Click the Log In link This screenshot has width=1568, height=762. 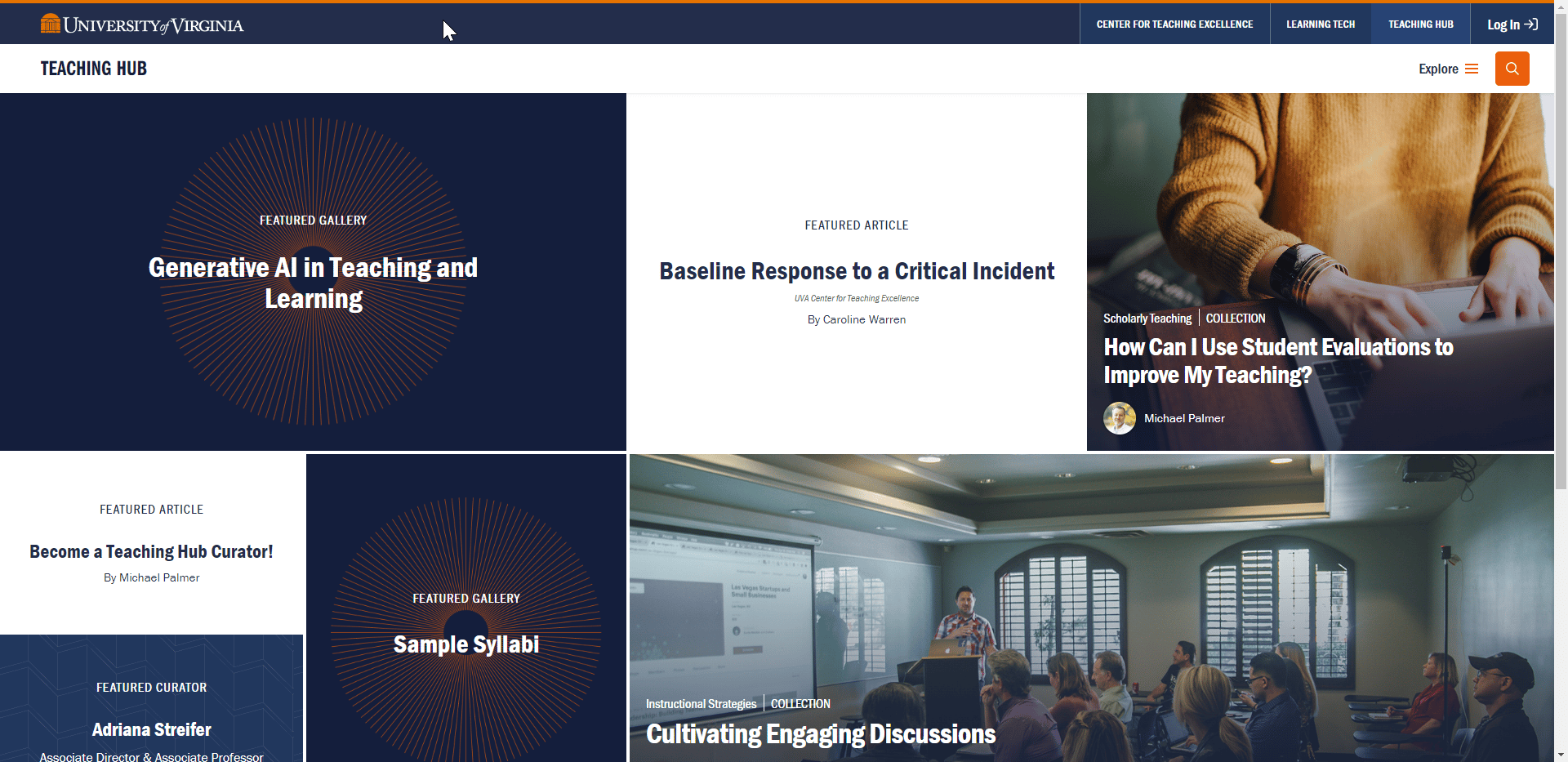point(1512,25)
